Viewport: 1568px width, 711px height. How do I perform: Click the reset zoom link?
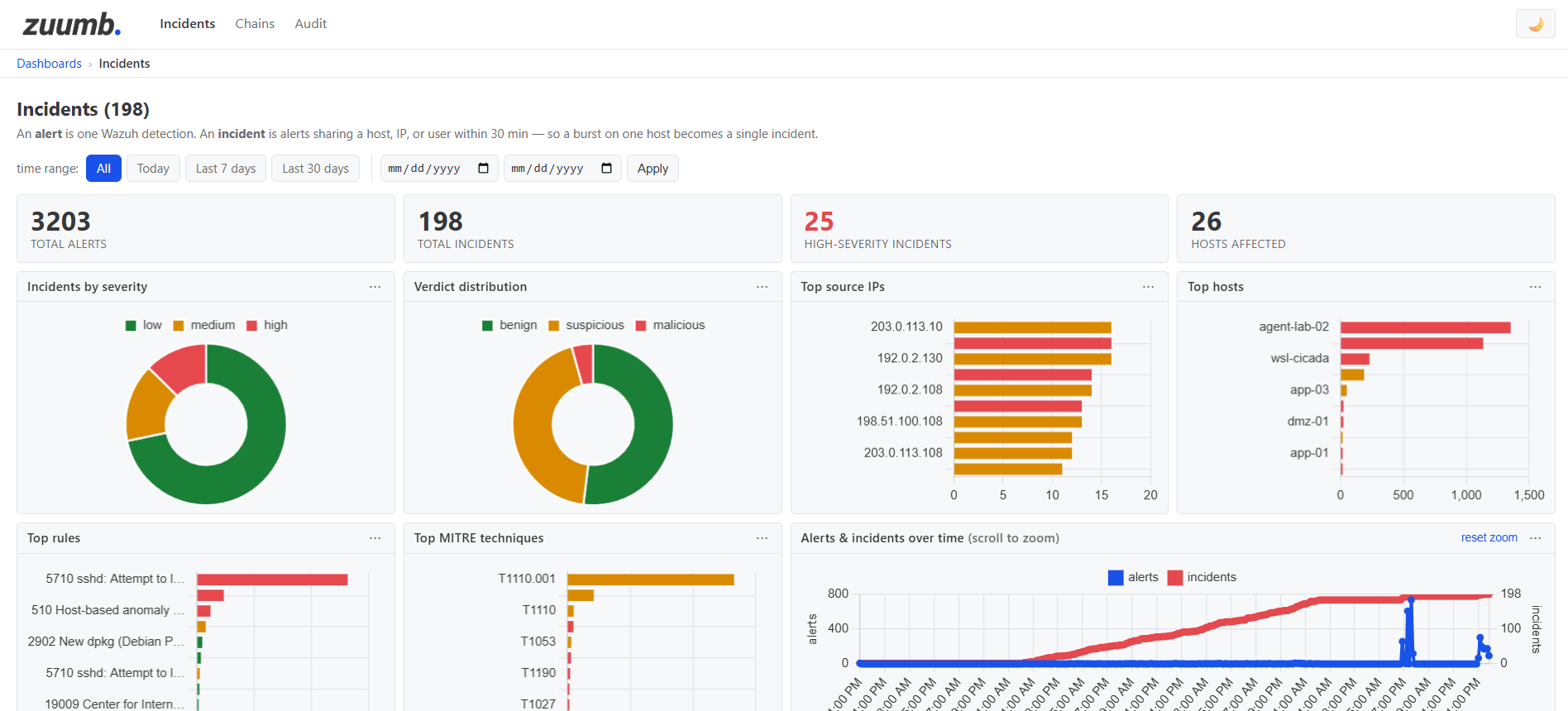(x=1489, y=538)
